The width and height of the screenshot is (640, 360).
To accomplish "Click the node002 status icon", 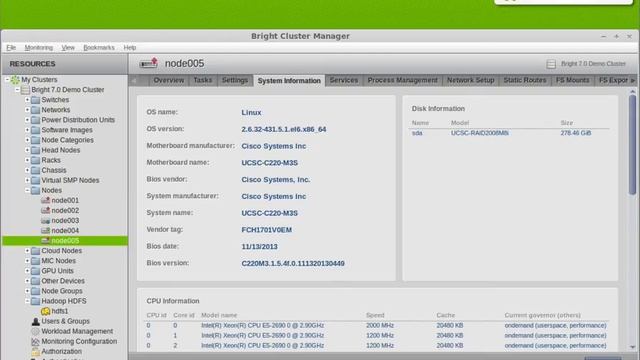I will click(45, 211).
